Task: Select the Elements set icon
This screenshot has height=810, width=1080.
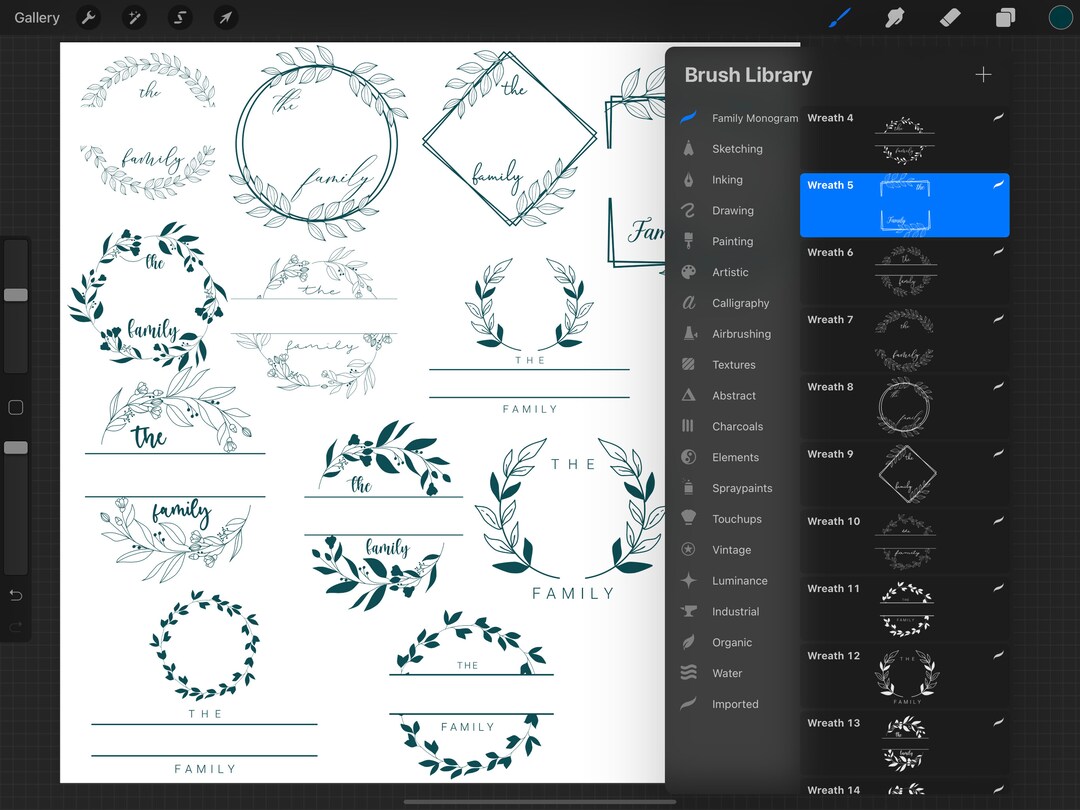Action: coord(688,457)
